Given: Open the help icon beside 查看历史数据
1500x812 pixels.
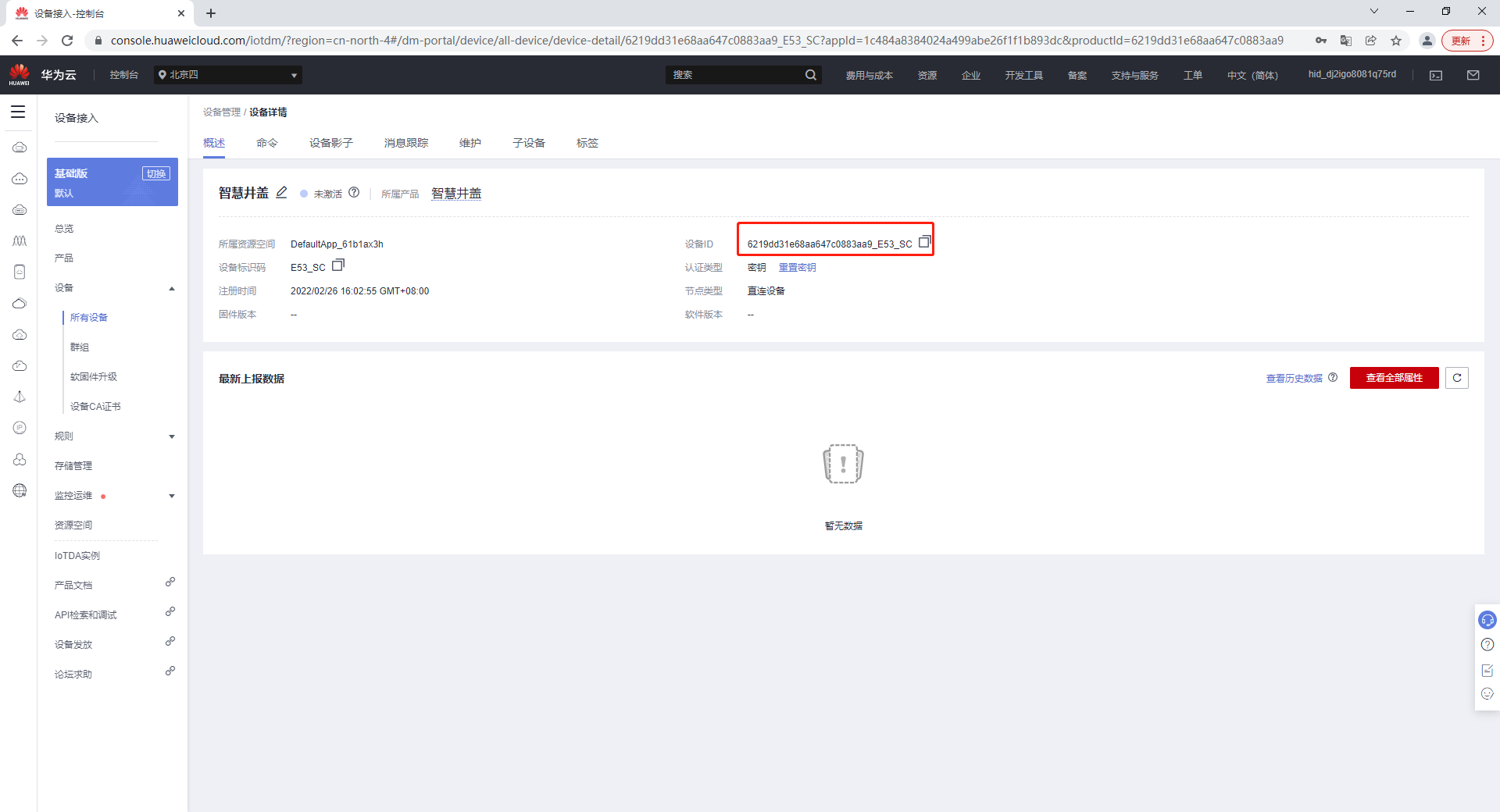Looking at the screenshot, I should [x=1333, y=377].
